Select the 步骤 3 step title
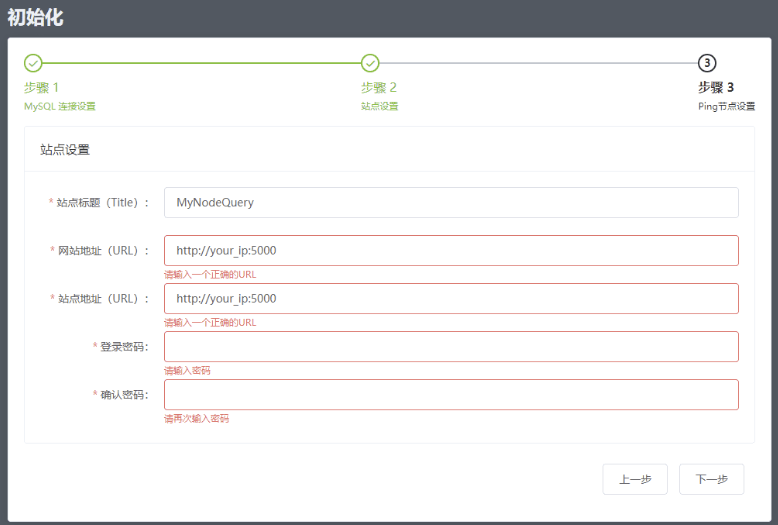This screenshot has height=525, width=778. (716, 87)
